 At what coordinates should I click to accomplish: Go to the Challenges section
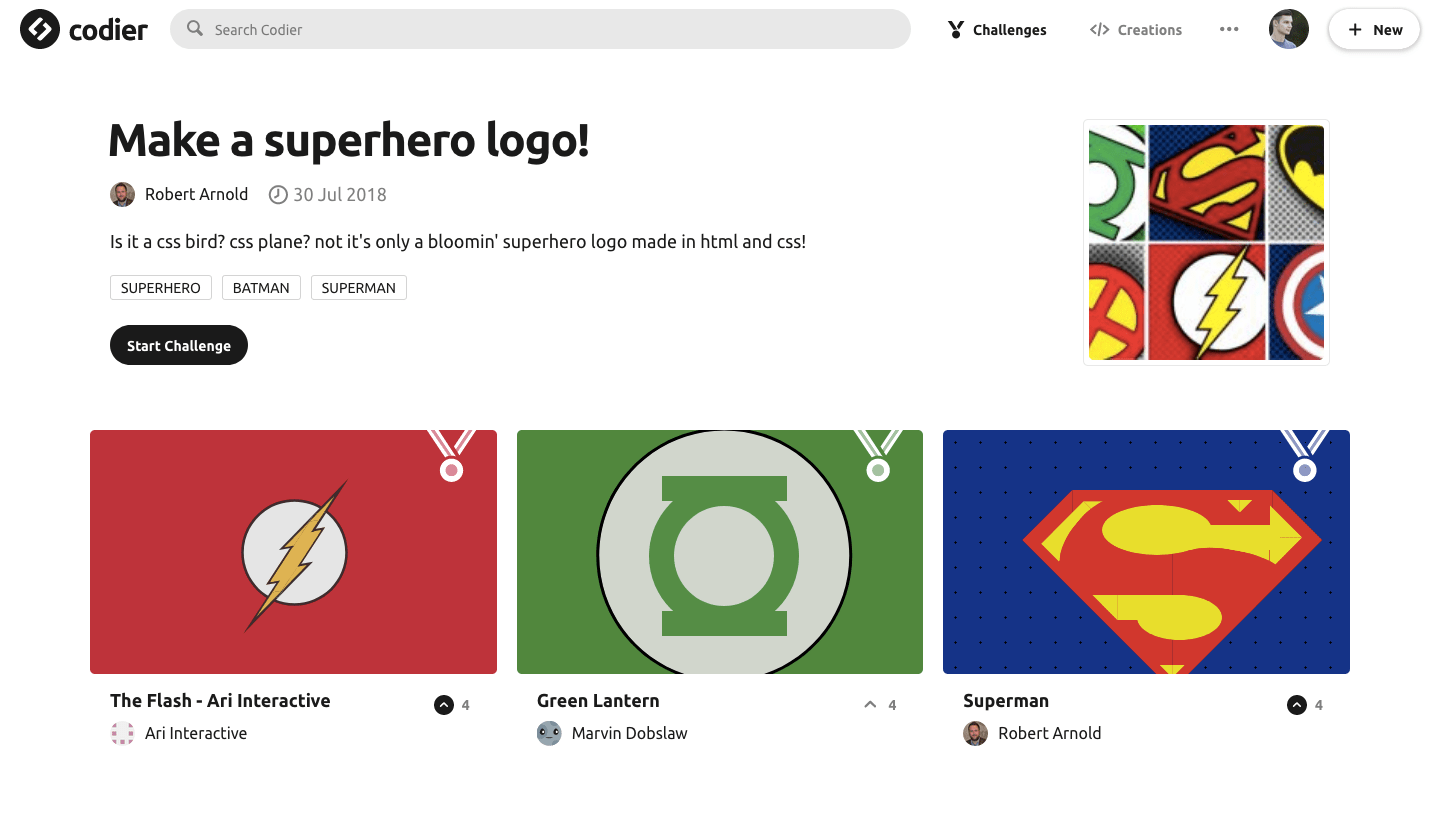[x=1008, y=29]
